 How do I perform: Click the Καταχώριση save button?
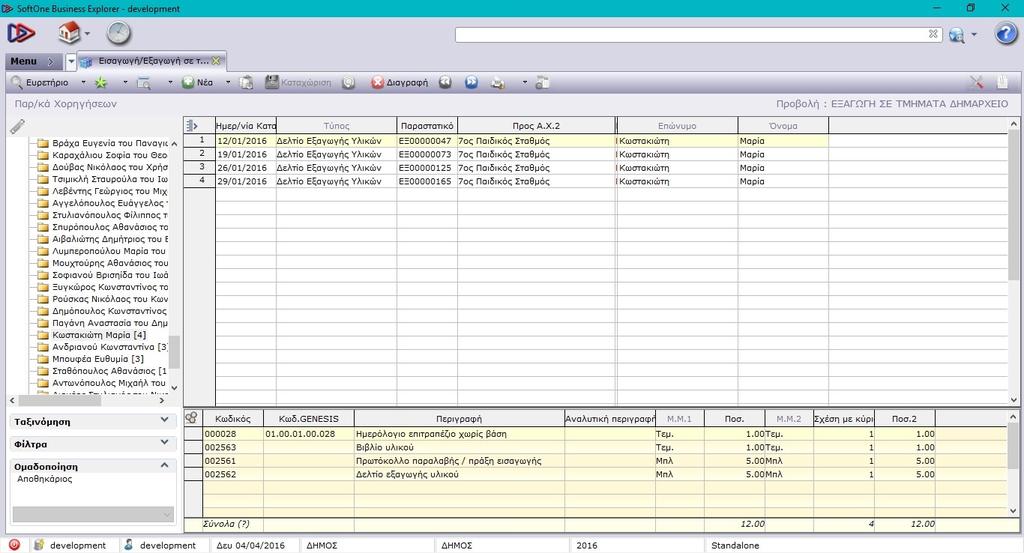pos(298,83)
